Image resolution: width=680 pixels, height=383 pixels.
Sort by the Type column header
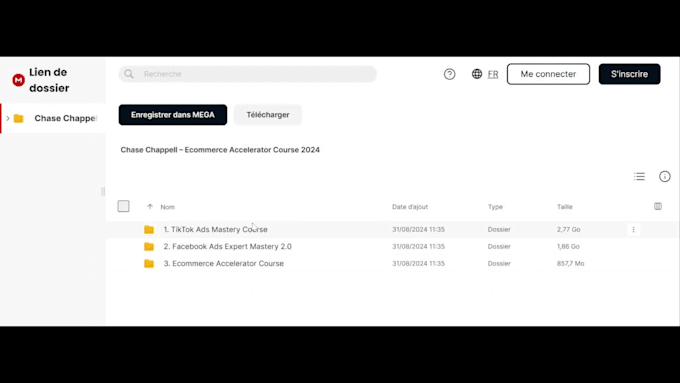tap(495, 207)
